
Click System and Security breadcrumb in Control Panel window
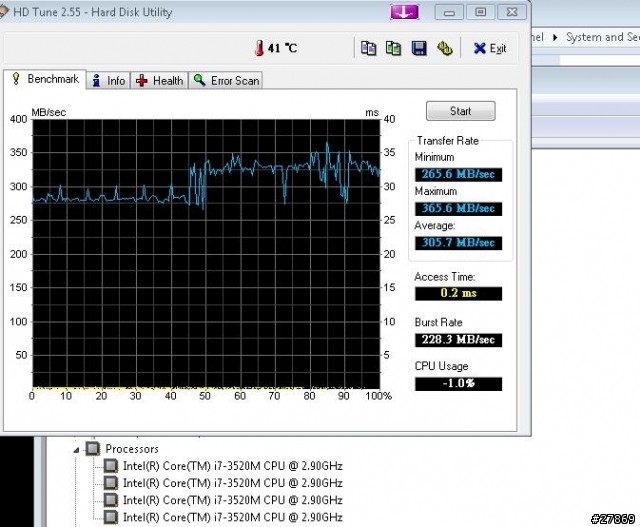click(603, 37)
